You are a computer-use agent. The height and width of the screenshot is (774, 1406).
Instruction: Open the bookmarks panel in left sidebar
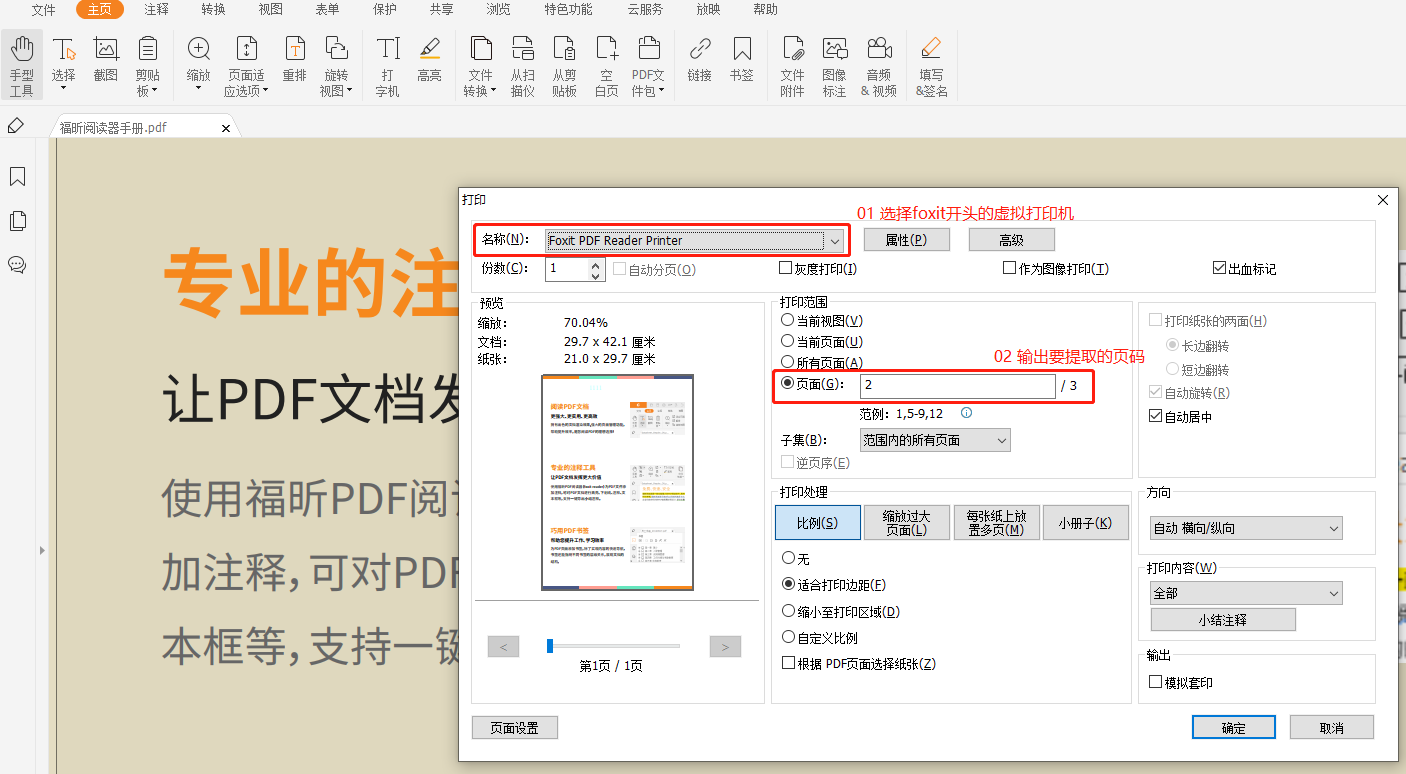[16, 176]
